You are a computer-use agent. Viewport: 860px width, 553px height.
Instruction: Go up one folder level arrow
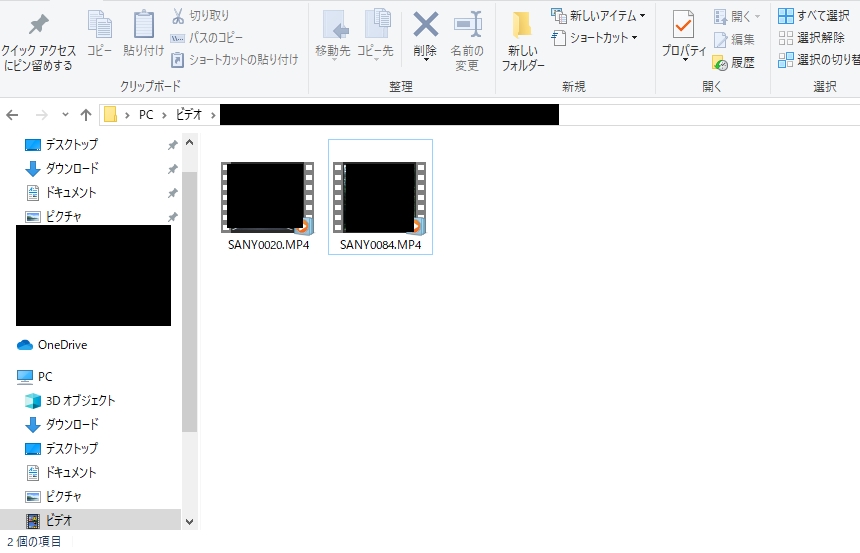coord(86,115)
